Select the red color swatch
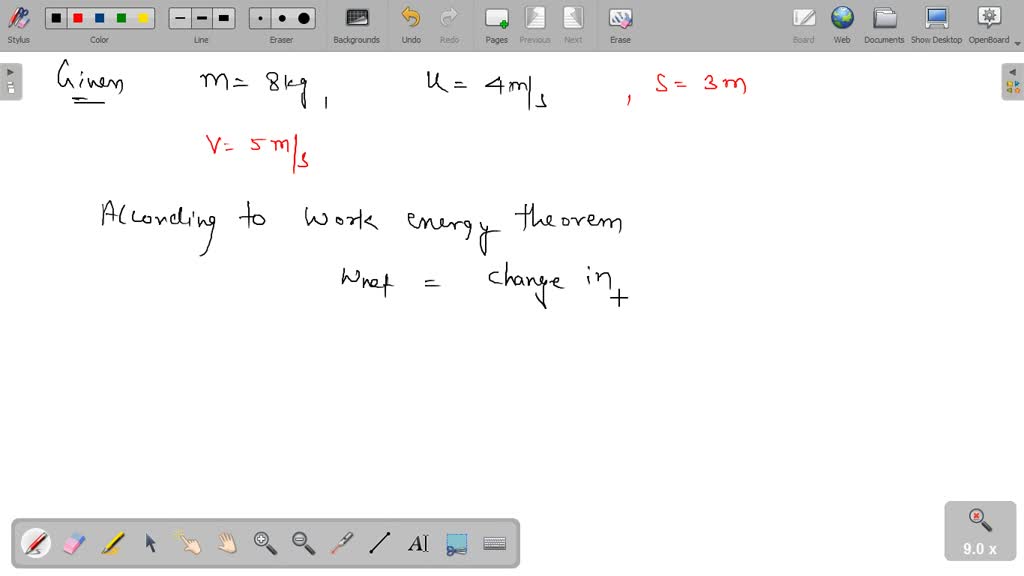1024x576 pixels. click(76, 17)
